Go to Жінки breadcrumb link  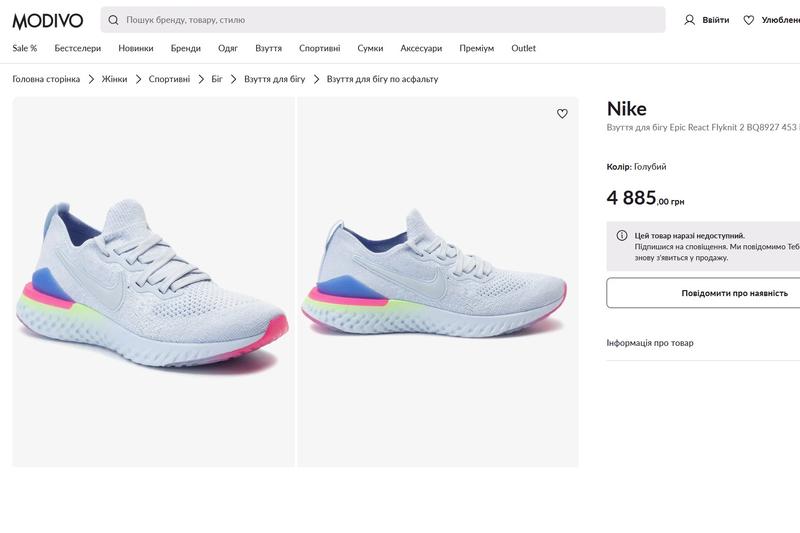tap(114, 79)
